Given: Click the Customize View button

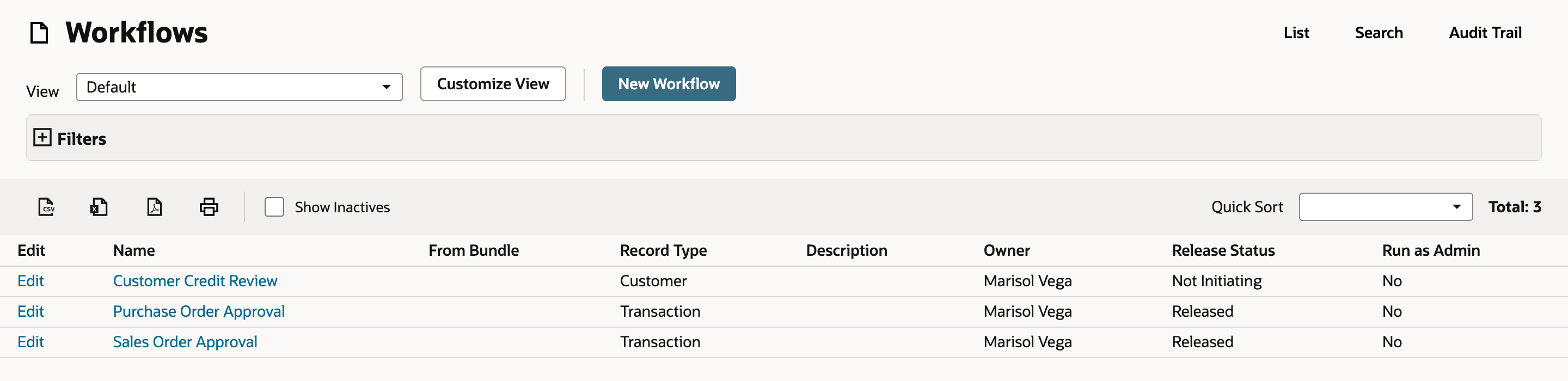Looking at the screenshot, I should point(493,84).
